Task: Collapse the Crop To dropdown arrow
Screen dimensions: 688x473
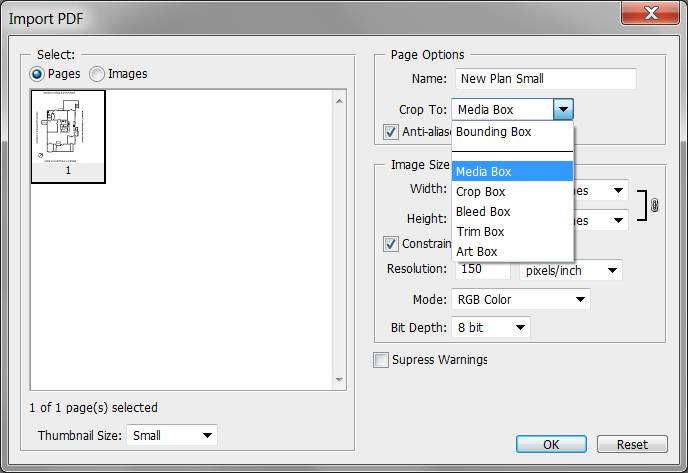Action: coord(564,109)
